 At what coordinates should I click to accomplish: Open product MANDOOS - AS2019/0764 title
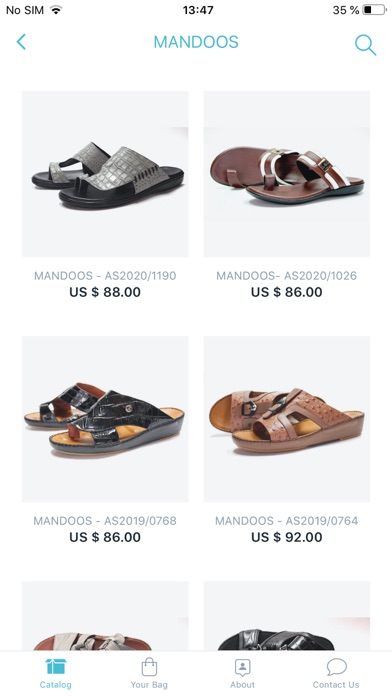pos(286,521)
